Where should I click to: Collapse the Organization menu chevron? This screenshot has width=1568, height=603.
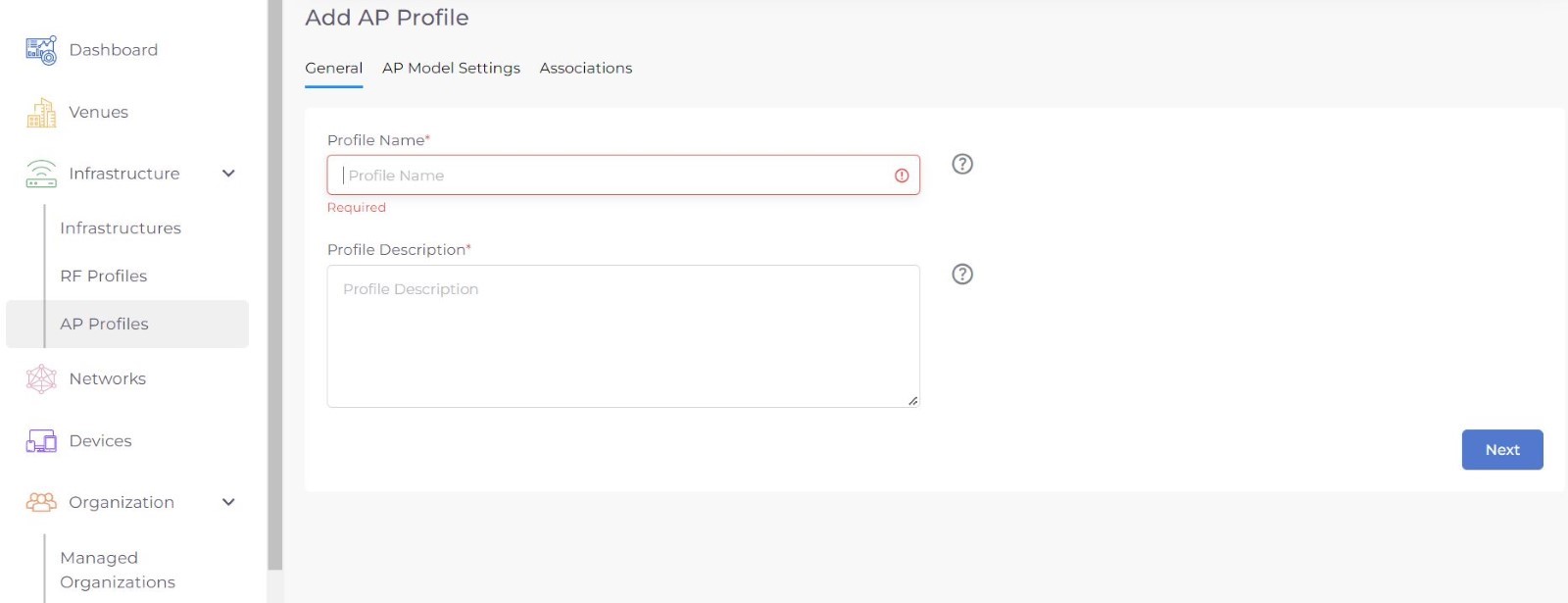point(228,502)
